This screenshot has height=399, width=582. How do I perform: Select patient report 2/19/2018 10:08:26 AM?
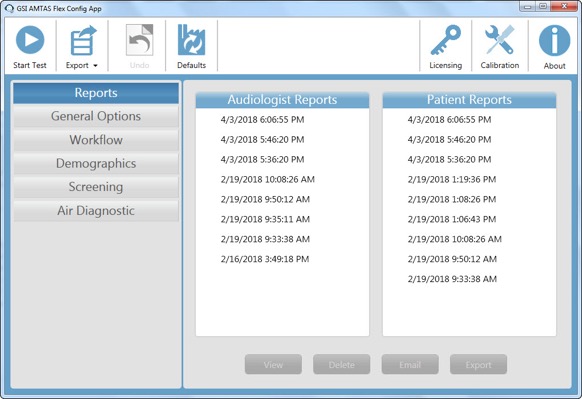pos(454,239)
